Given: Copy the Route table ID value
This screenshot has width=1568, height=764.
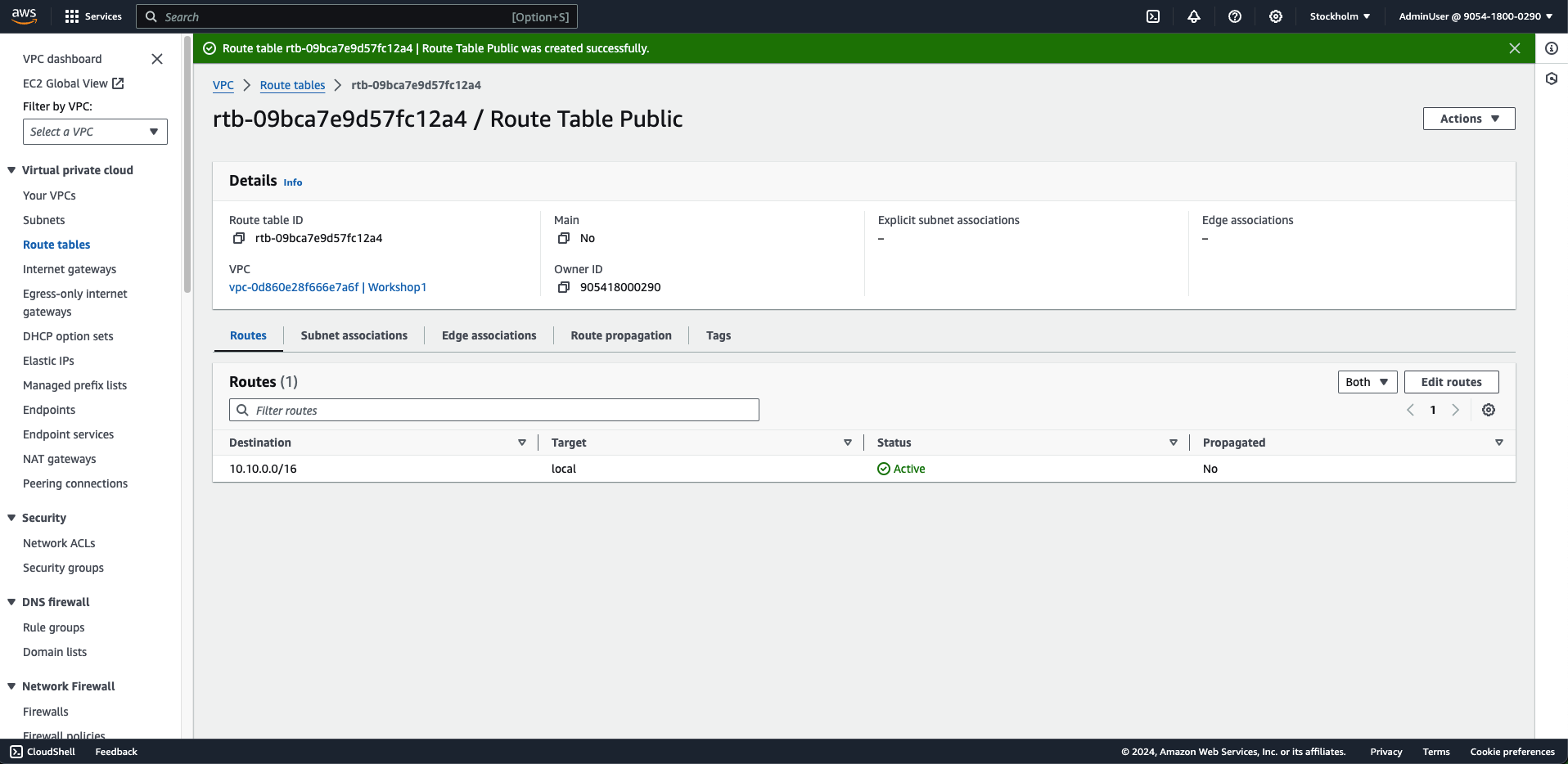Looking at the screenshot, I should pyautogui.click(x=239, y=238).
